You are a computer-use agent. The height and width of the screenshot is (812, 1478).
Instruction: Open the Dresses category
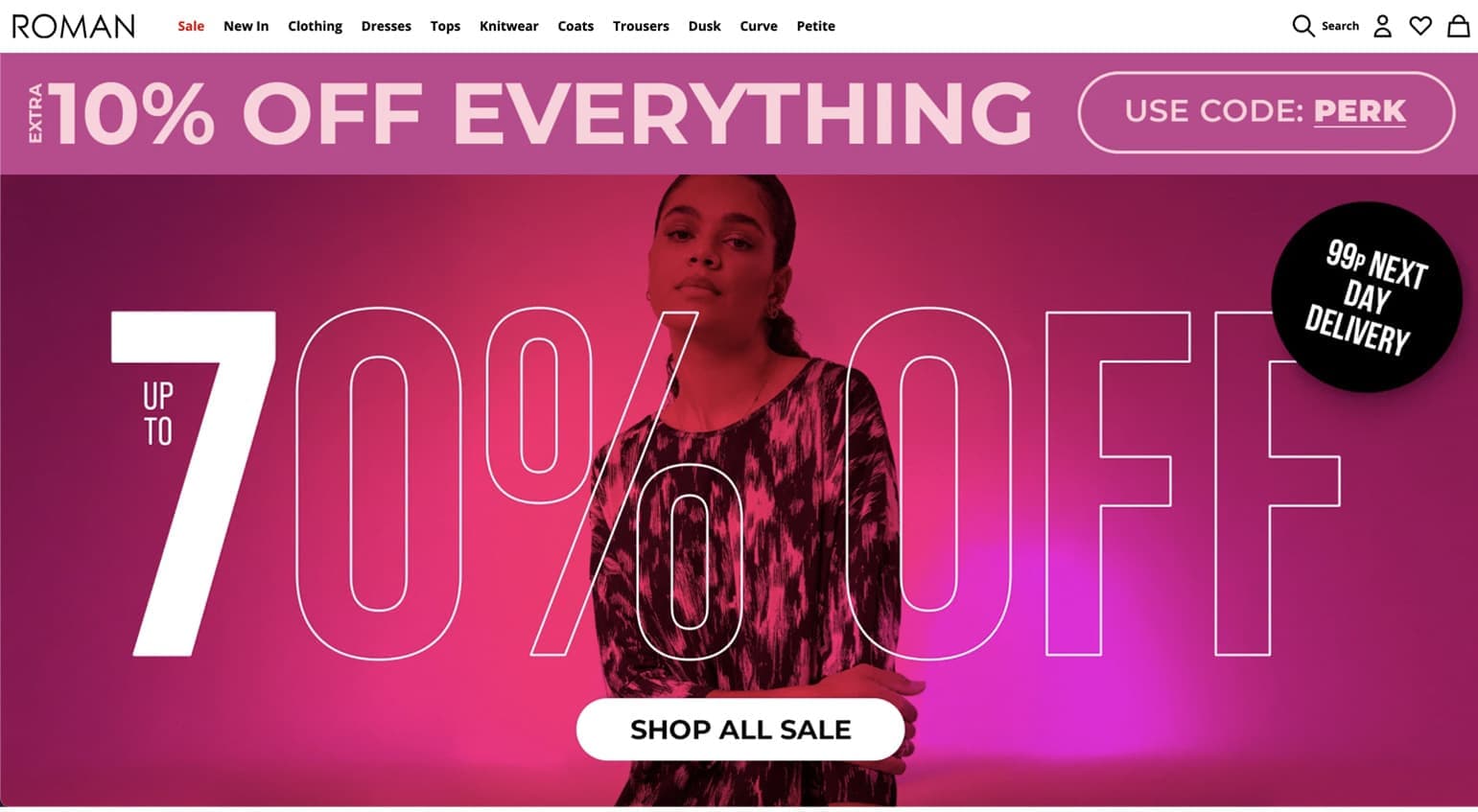386,26
